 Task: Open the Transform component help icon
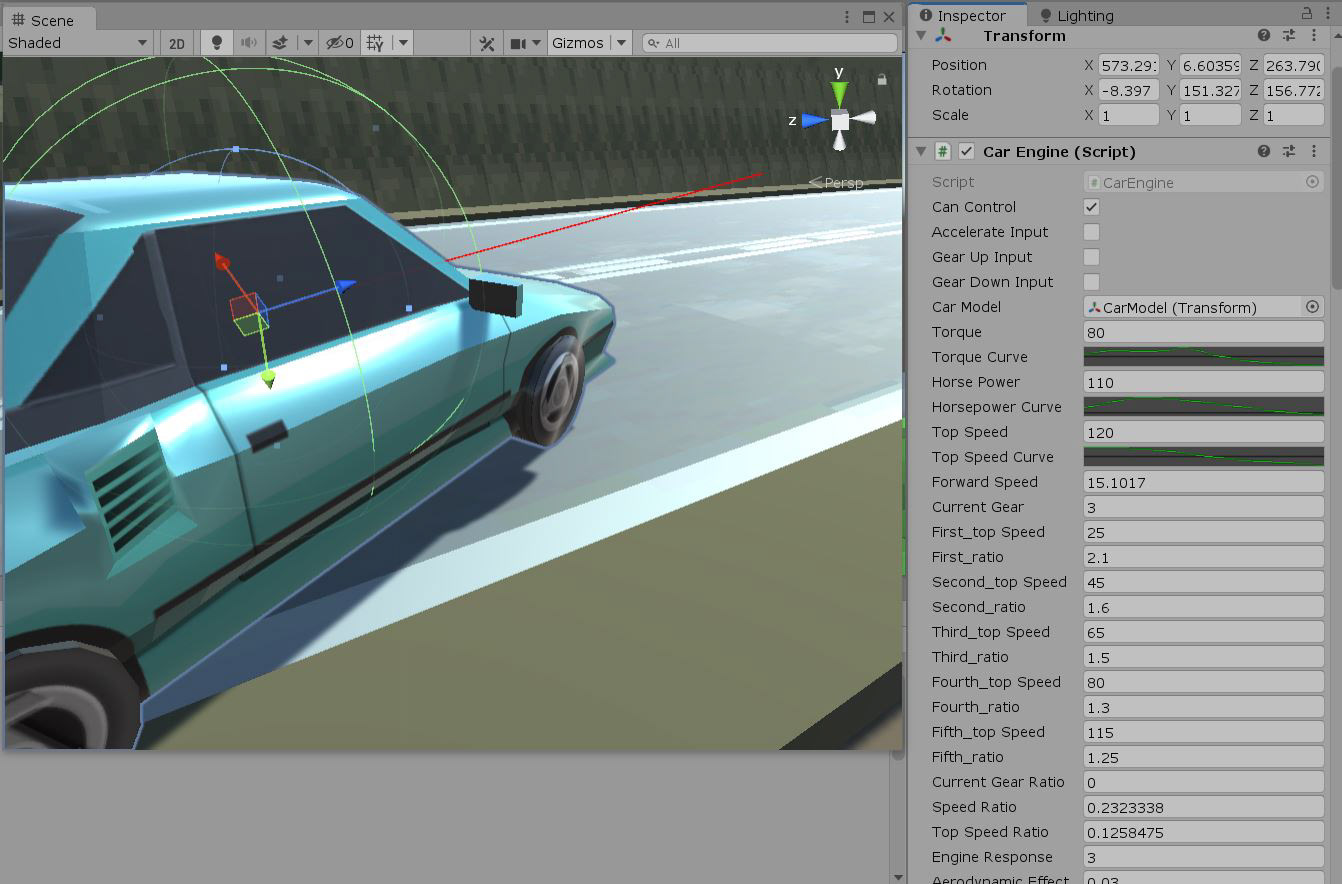[x=1264, y=36]
